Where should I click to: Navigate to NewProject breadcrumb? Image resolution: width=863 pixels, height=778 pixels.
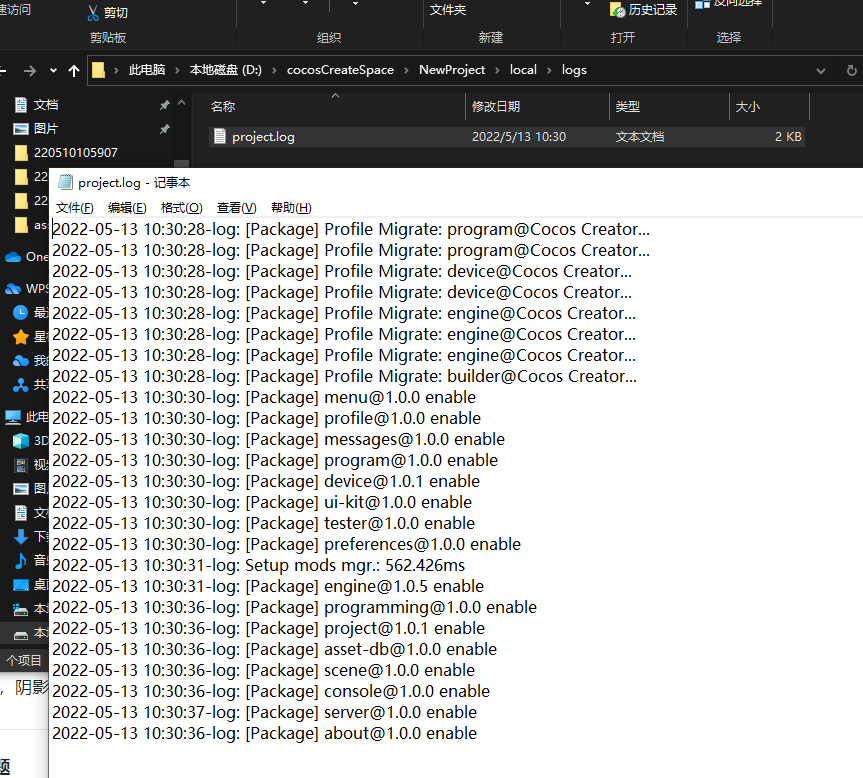pyautogui.click(x=452, y=70)
